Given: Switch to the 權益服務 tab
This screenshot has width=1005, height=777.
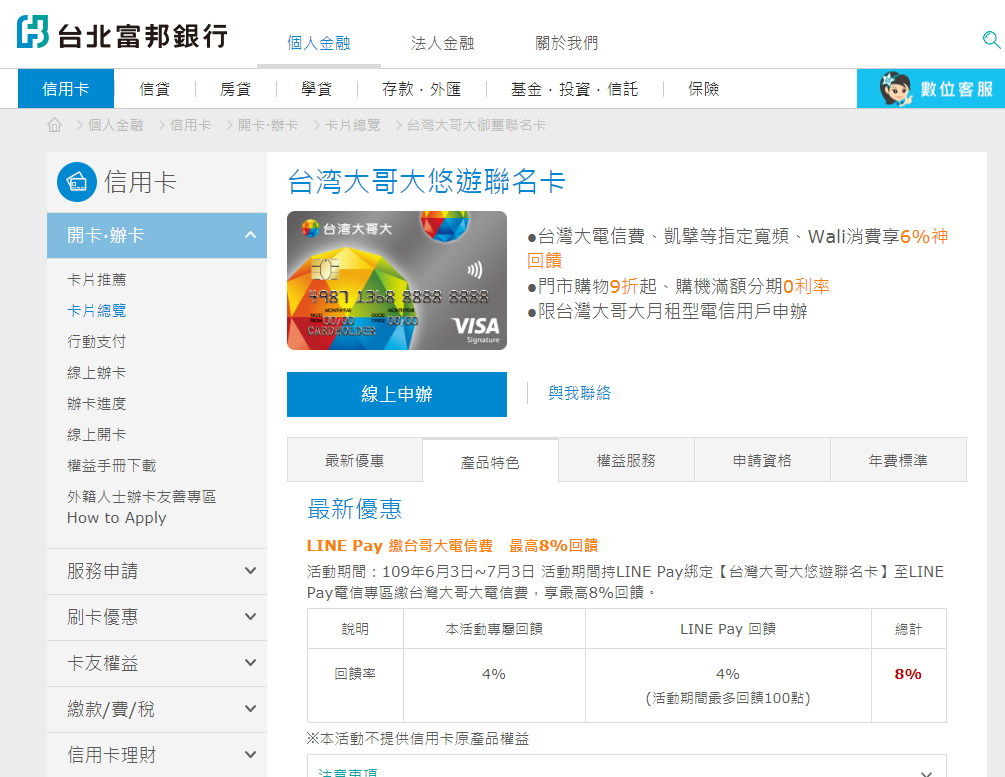Looking at the screenshot, I should point(626,460).
